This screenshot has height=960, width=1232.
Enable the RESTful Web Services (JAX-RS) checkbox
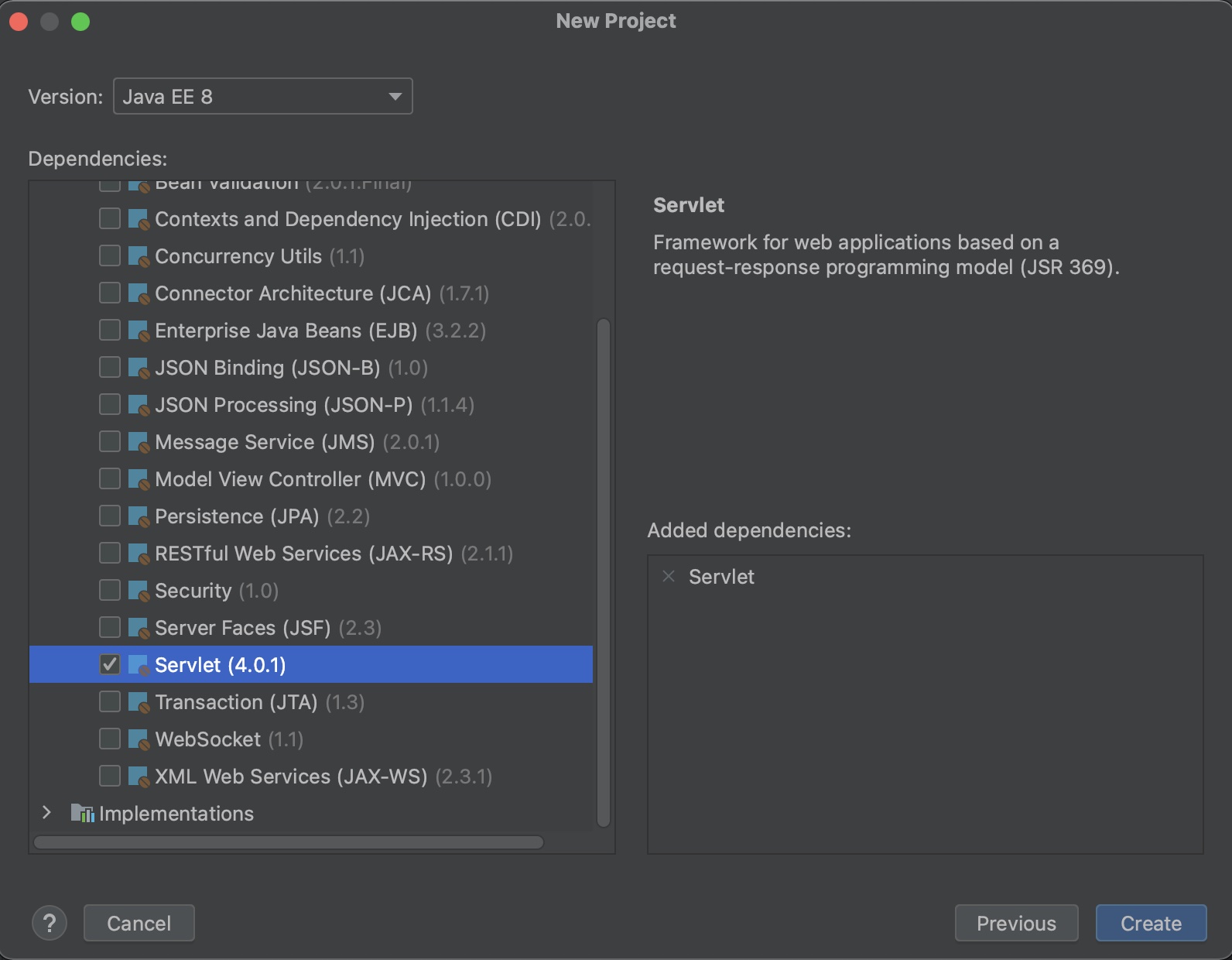click(x=110, y=553)
